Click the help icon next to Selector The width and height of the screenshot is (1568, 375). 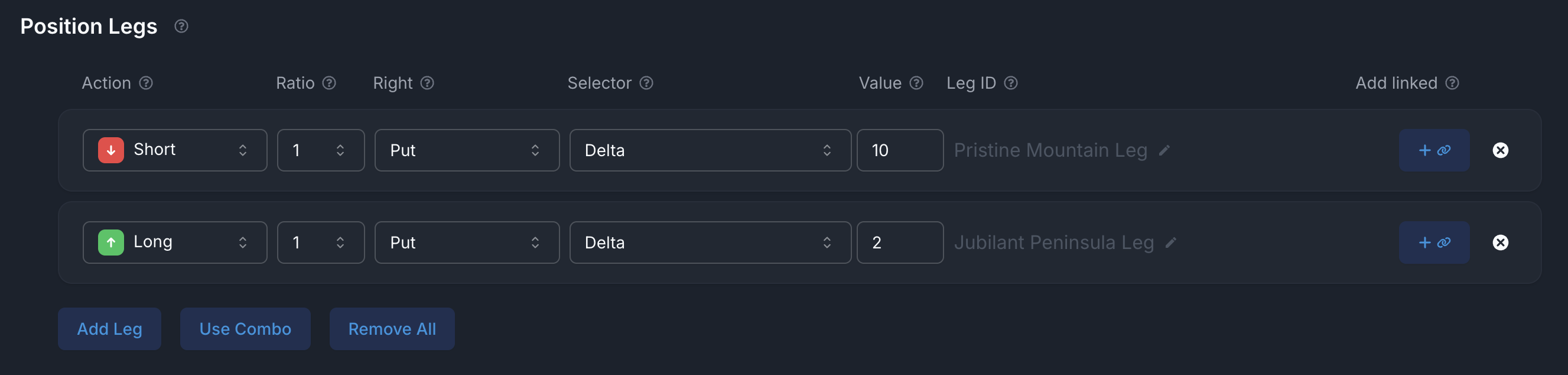[x=646, y=83]
